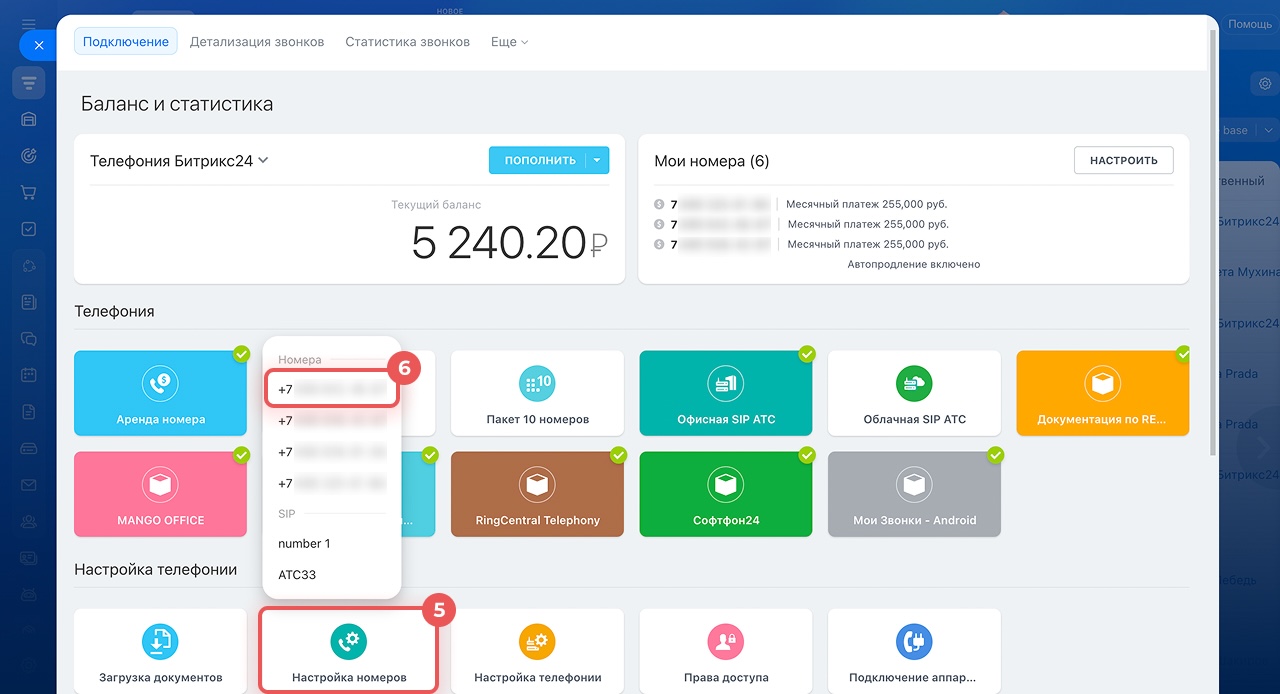Open Мои Звонки - Android tile
The width and height of the screenshot is (1280, 694).
coord(914,494)
